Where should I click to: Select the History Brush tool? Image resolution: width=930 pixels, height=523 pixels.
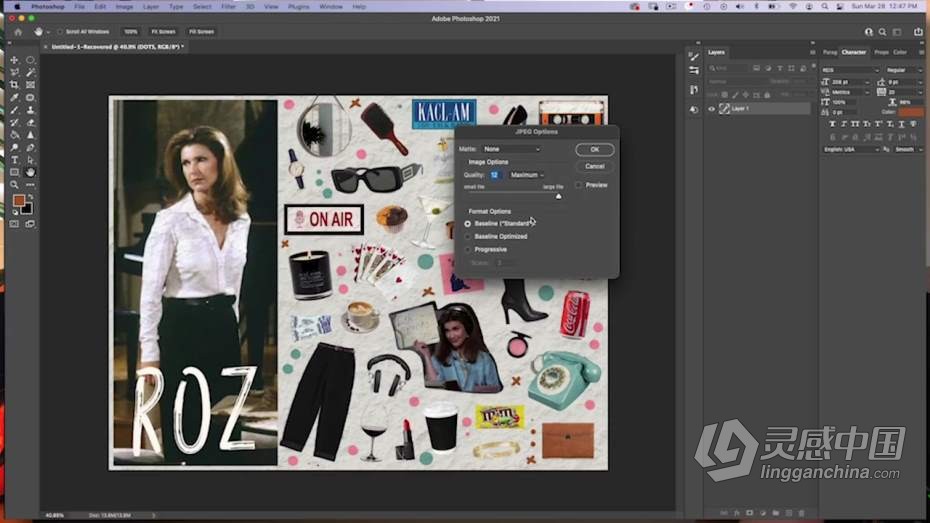(14, 122)
